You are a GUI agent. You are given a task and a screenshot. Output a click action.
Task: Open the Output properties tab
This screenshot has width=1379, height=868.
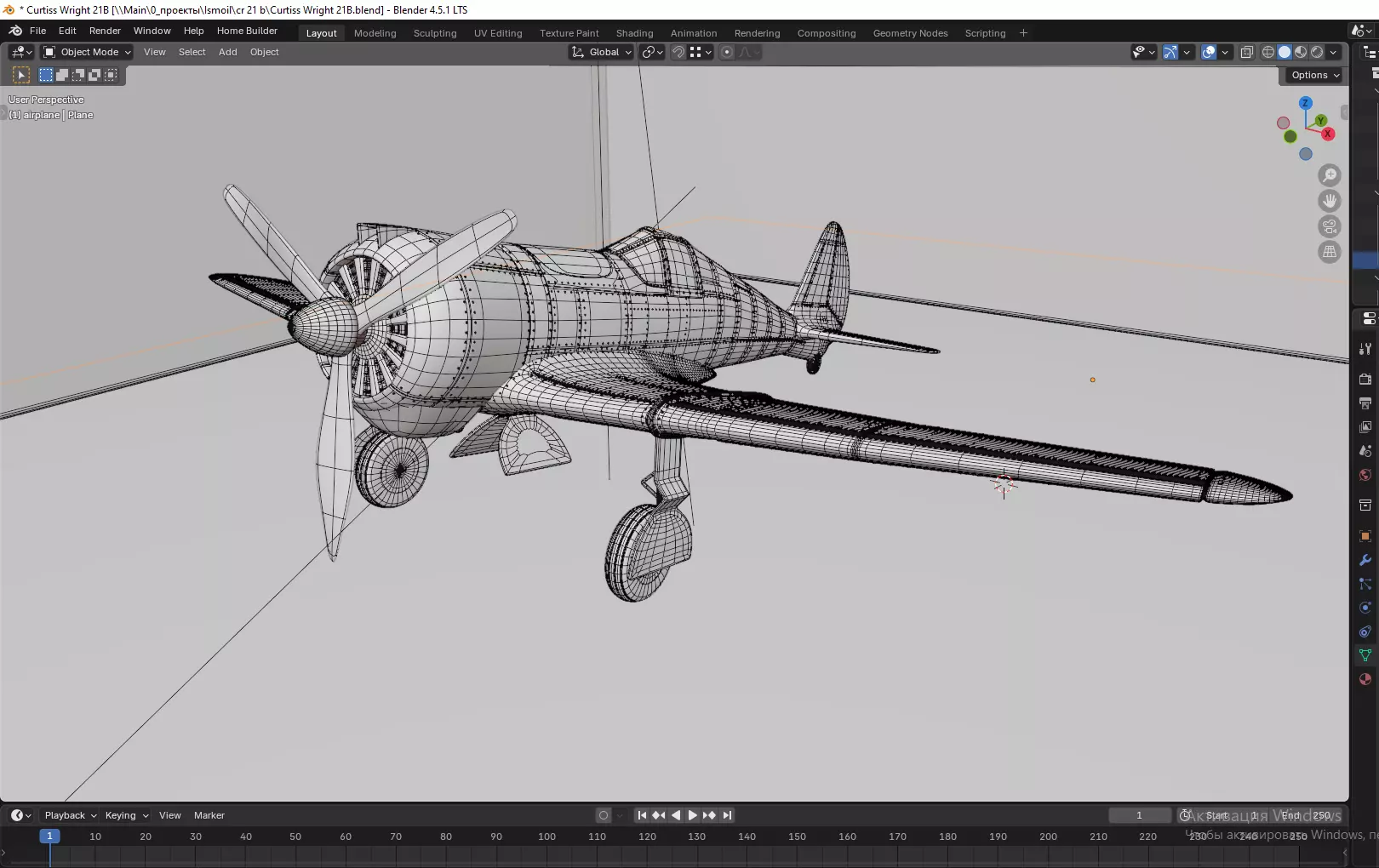[x=1365, y=403]
